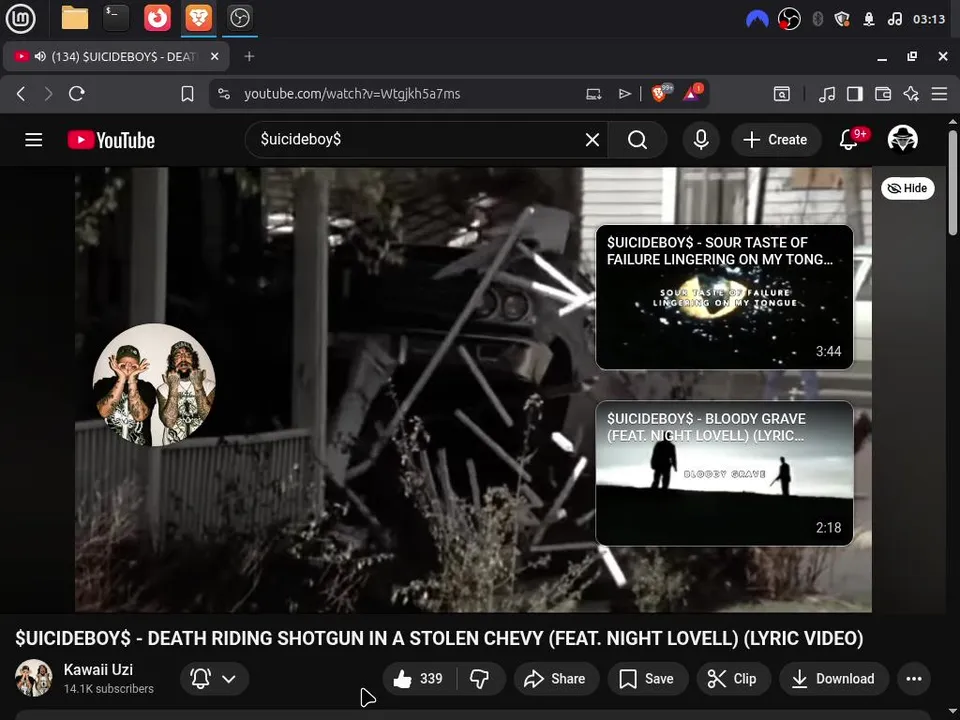
Task: Open the Files folder launcher in the panel
Action: pos(75,18)
